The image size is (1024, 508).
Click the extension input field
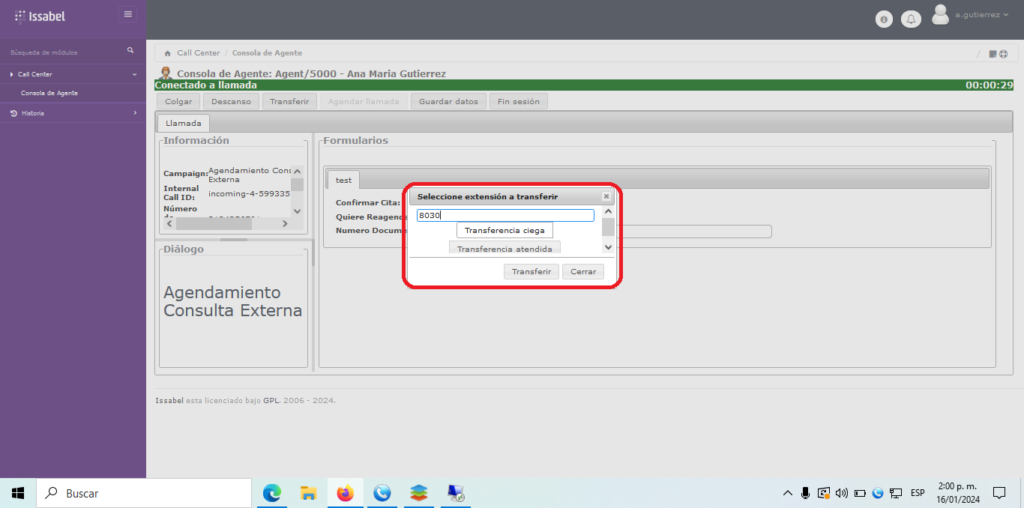click(505, 215)
